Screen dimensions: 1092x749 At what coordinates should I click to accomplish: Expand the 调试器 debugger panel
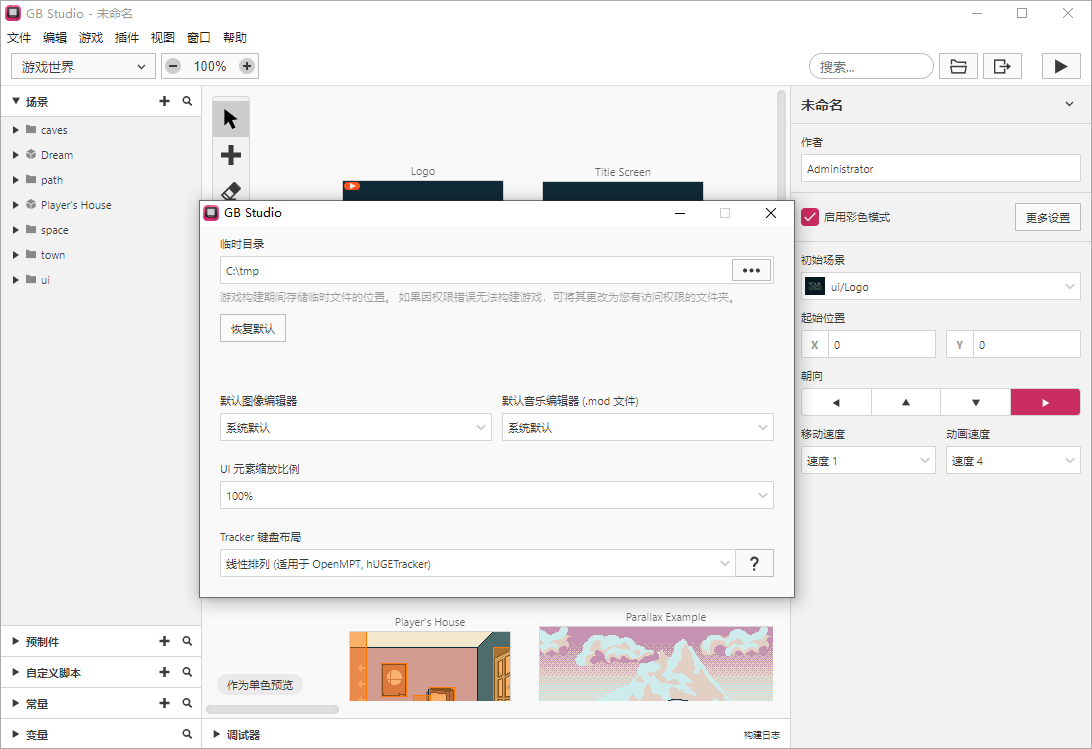click(x=217, y=734)
